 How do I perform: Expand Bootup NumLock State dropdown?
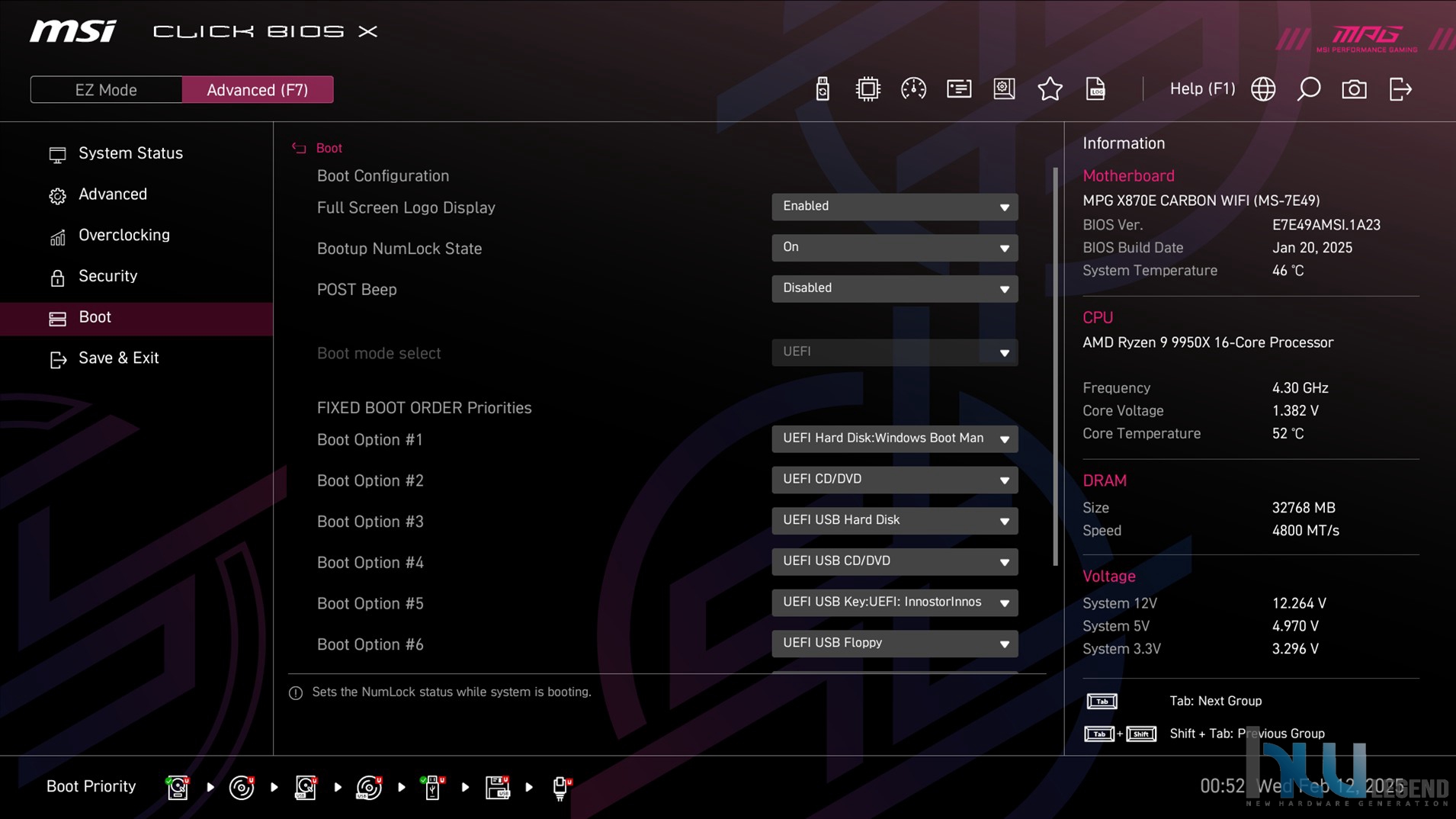coord(894,248)
